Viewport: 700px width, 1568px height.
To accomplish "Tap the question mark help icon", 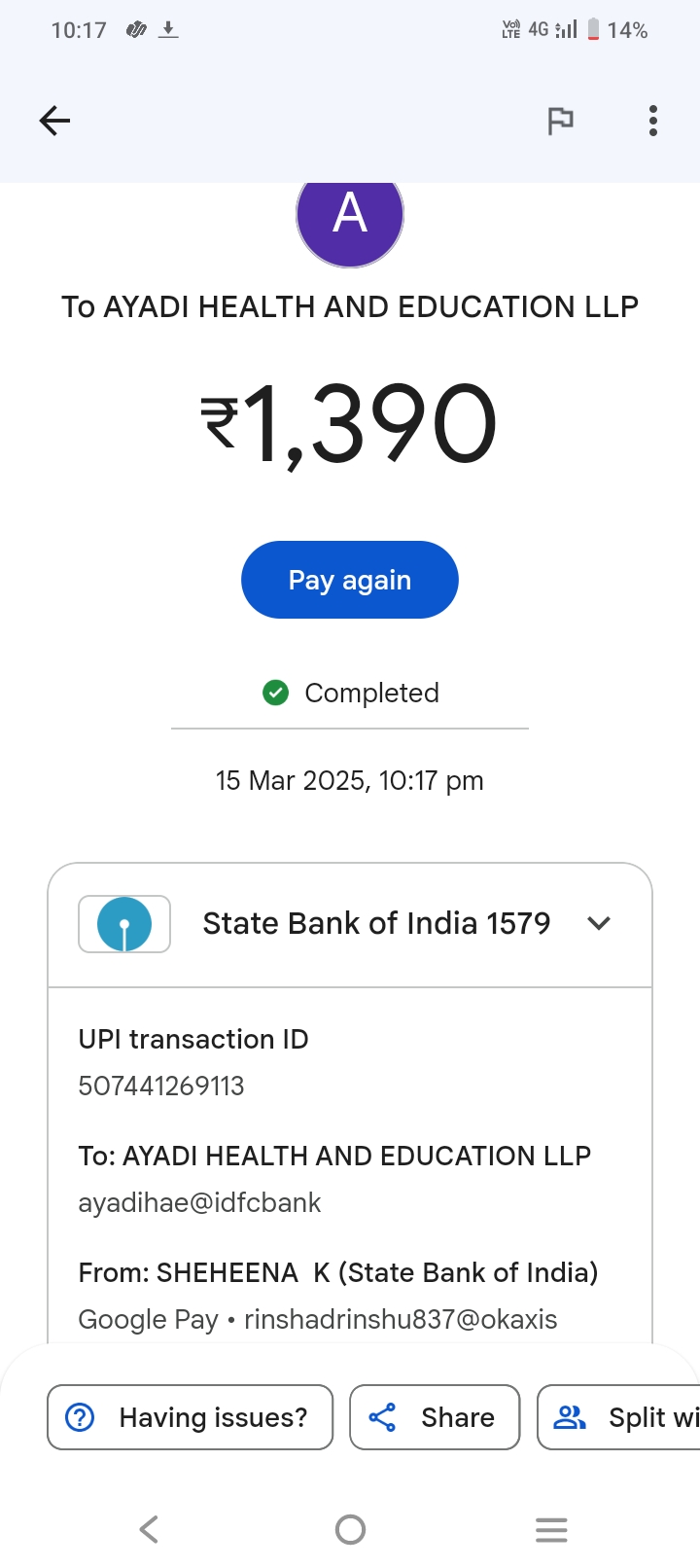I will coord(80,1417).
